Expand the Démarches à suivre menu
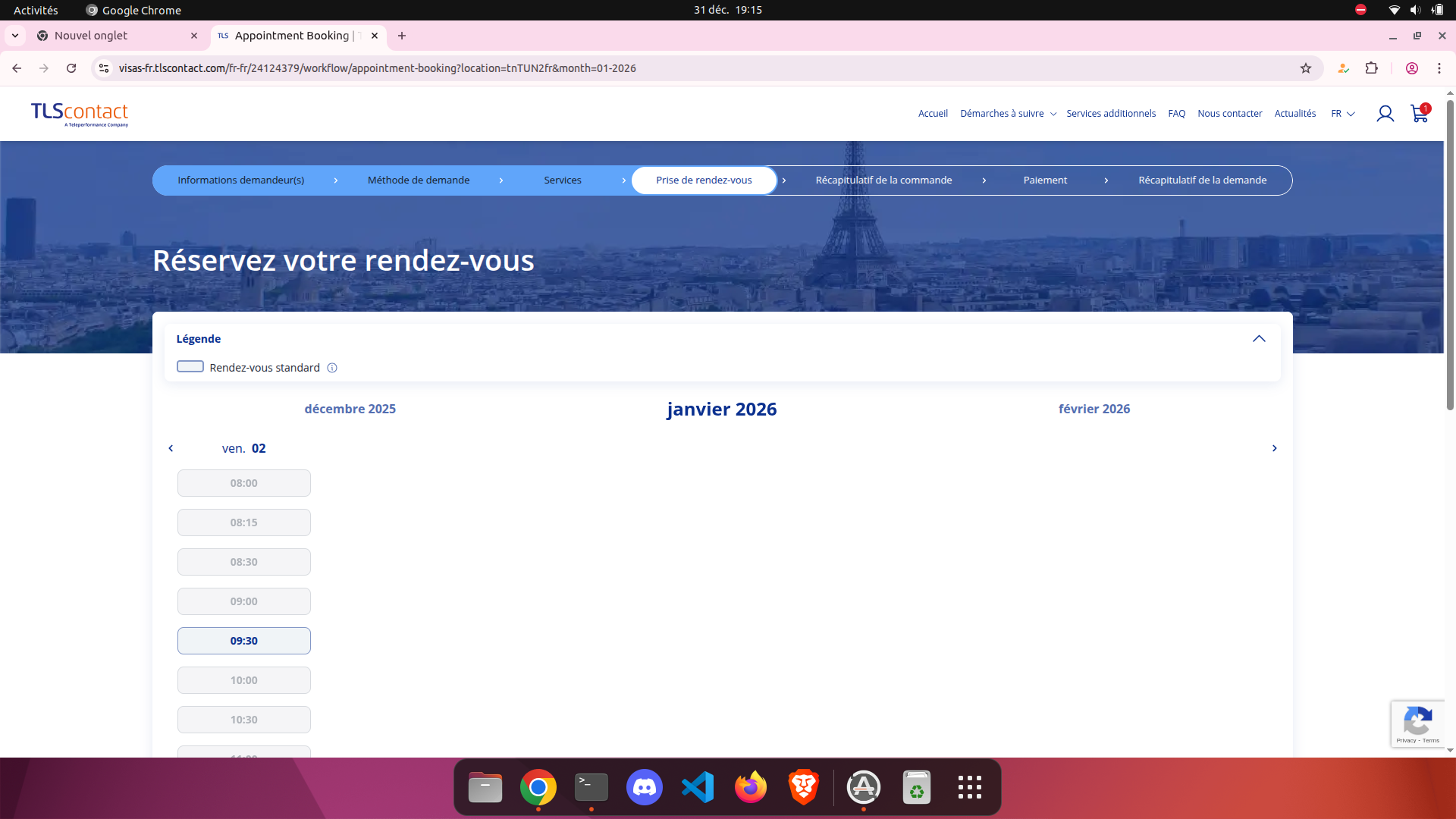The width and height of the screenshot is (1456, 819). [x=1008, y=114]
